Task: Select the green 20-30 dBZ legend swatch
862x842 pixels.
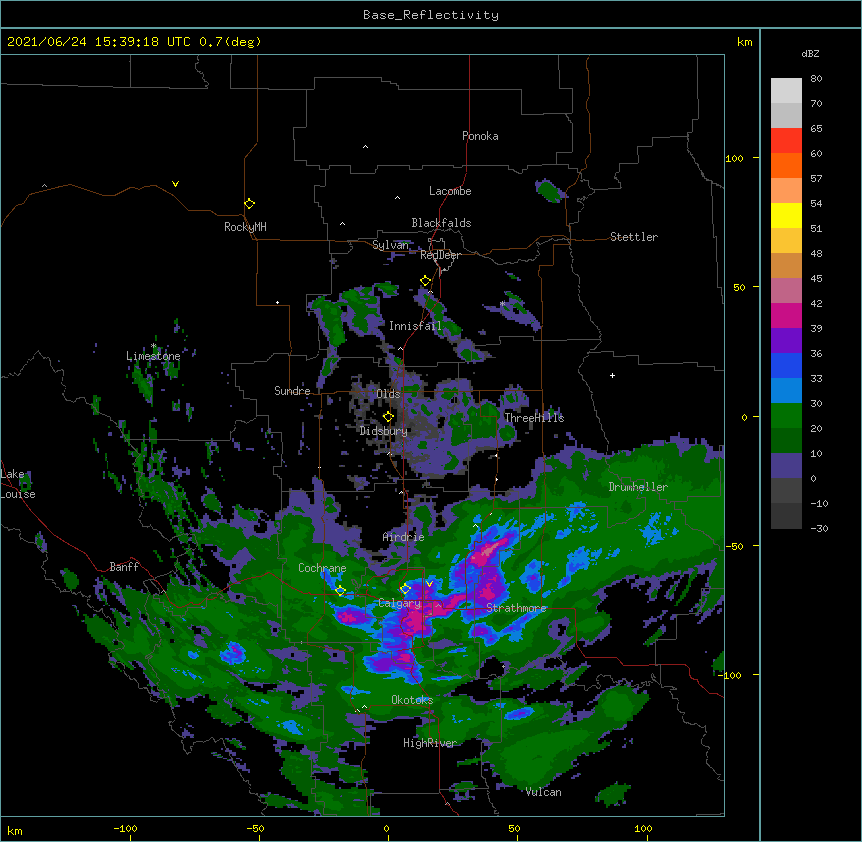Action: (786, 416)
